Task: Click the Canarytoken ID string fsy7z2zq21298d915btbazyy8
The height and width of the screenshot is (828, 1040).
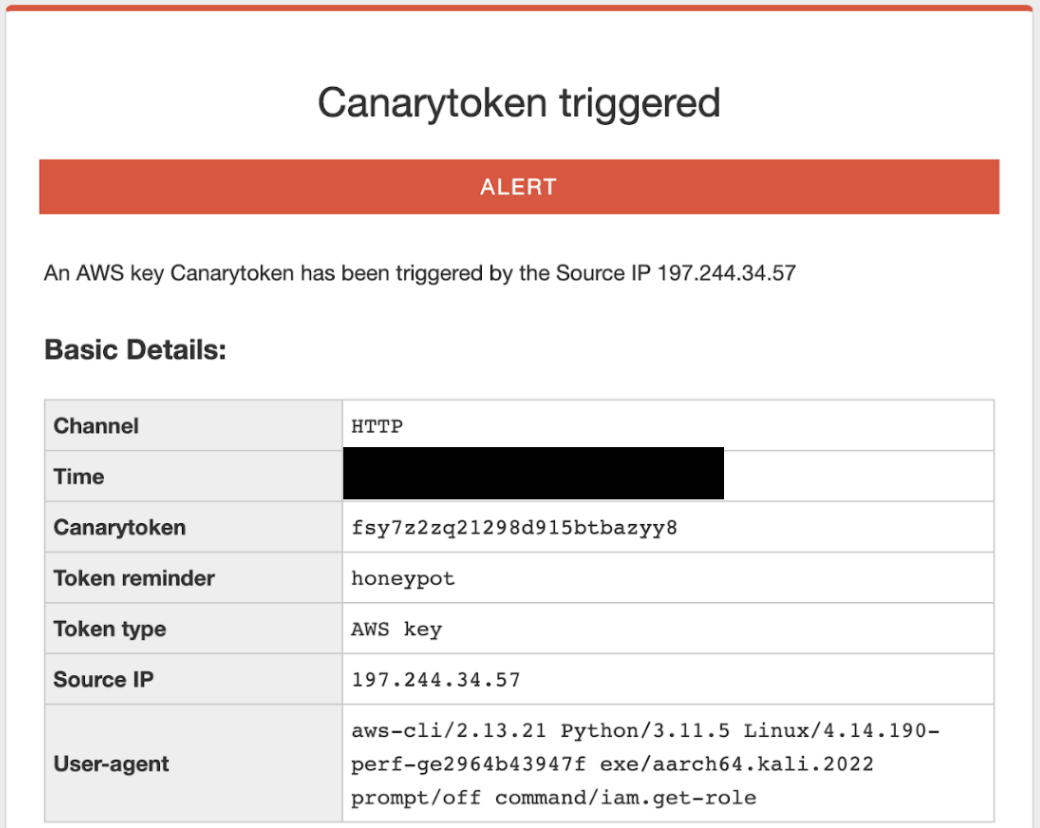Action: tap(514, 528)
